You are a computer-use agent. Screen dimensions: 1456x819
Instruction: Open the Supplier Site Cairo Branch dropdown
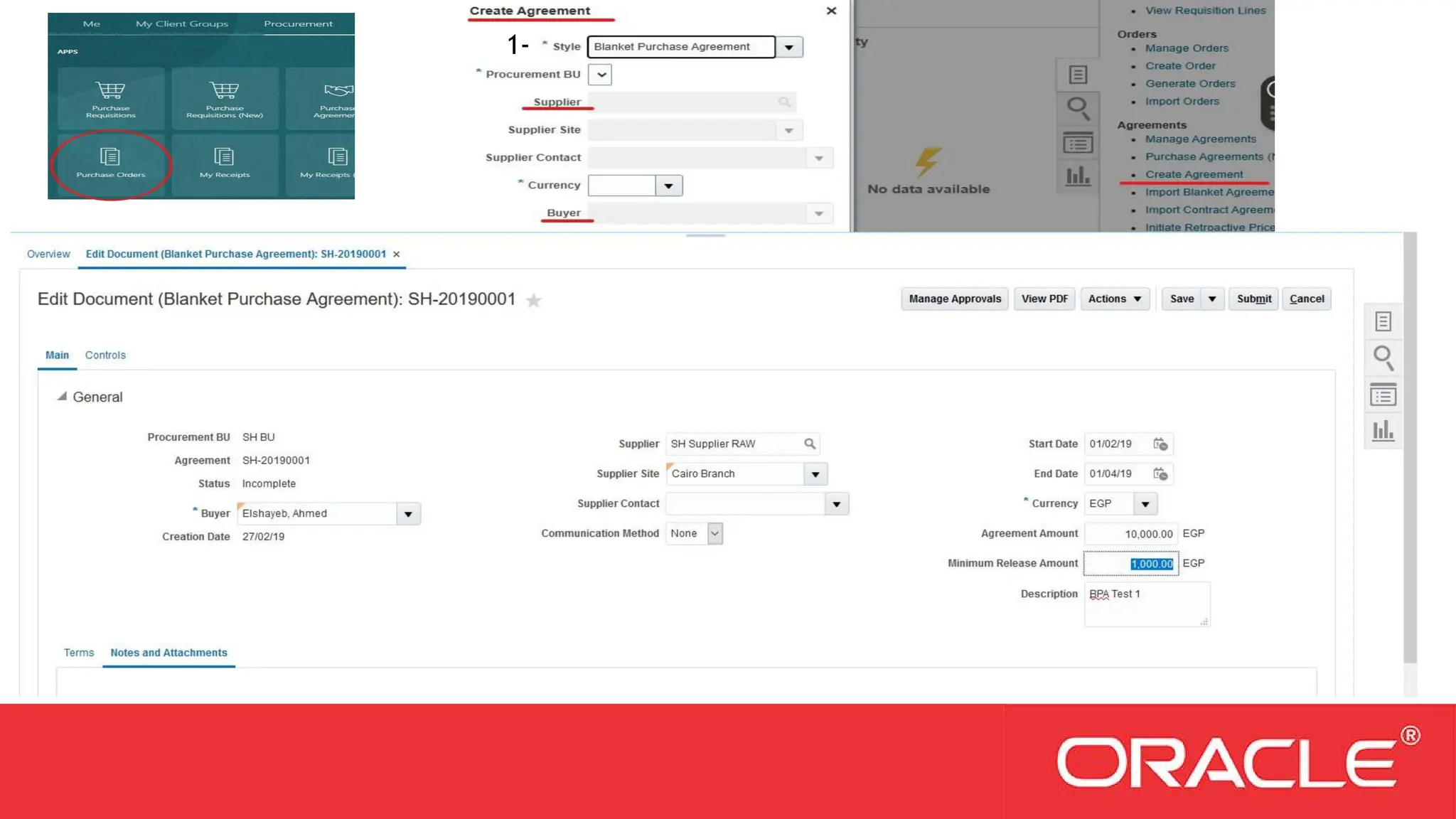point(815,474)
